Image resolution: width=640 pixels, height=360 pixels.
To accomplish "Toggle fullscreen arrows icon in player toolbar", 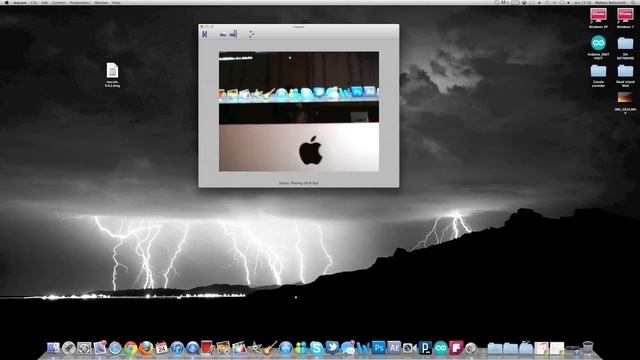I will (252, 34).
